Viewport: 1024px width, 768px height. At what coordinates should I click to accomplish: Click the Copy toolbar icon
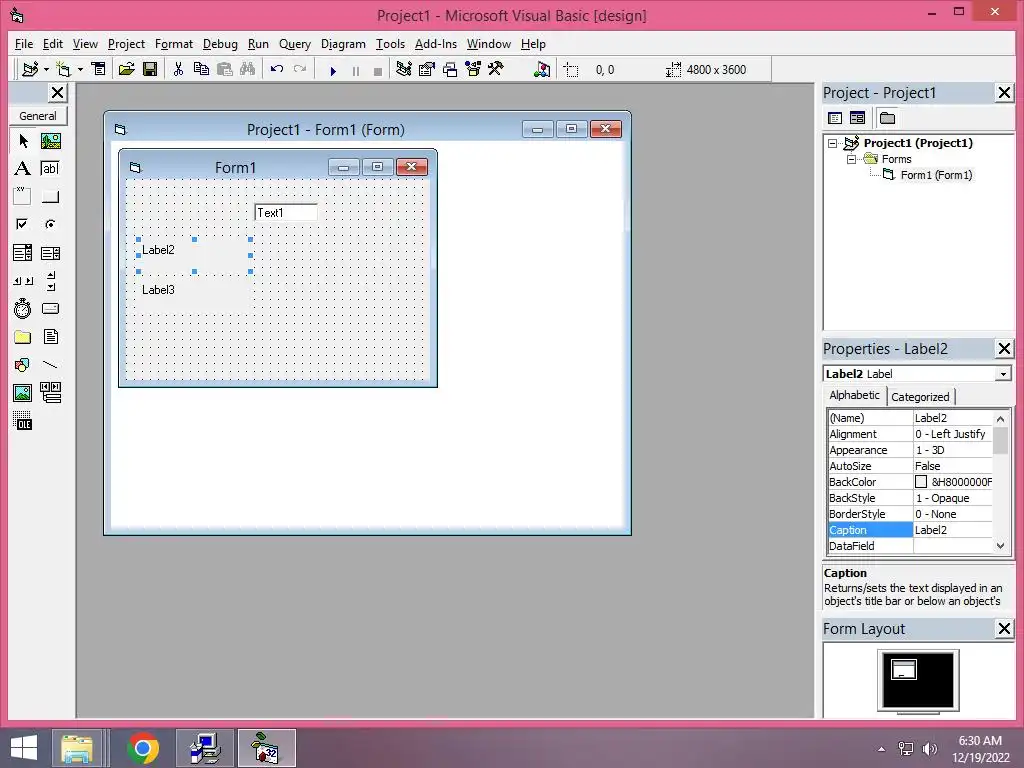click(201, 69)
